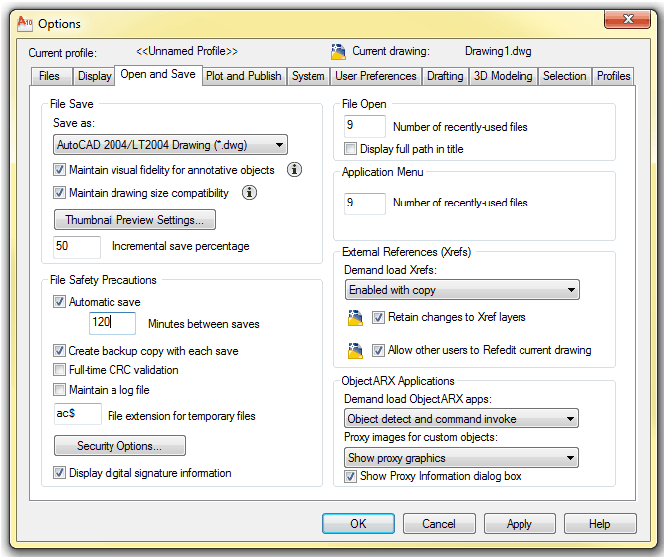Click info icon beside drawing size compatibility
This screenshot has width=665, height=560.
250,193
